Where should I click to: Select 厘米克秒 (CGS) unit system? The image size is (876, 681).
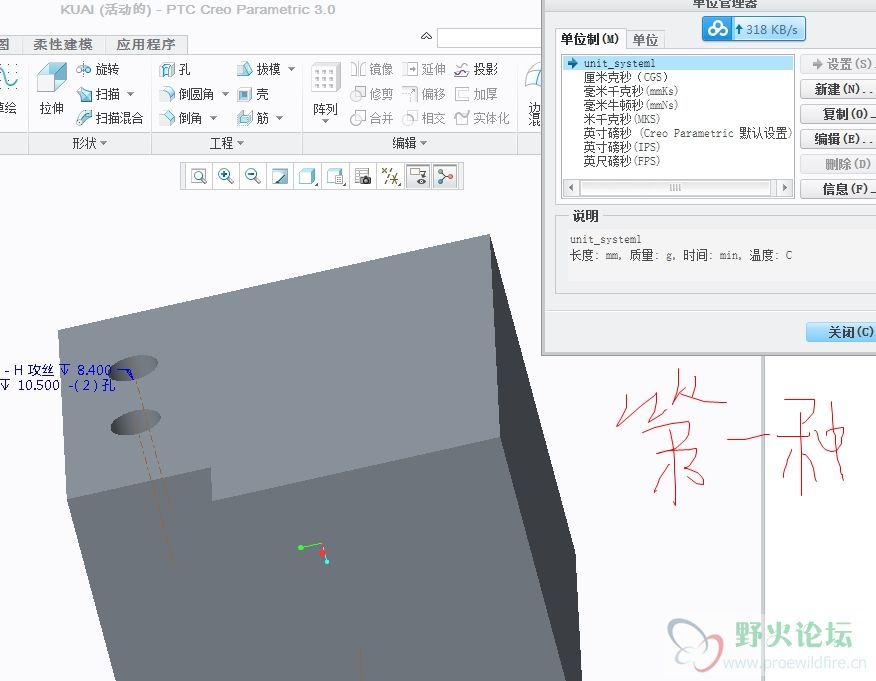coord(625,77)
